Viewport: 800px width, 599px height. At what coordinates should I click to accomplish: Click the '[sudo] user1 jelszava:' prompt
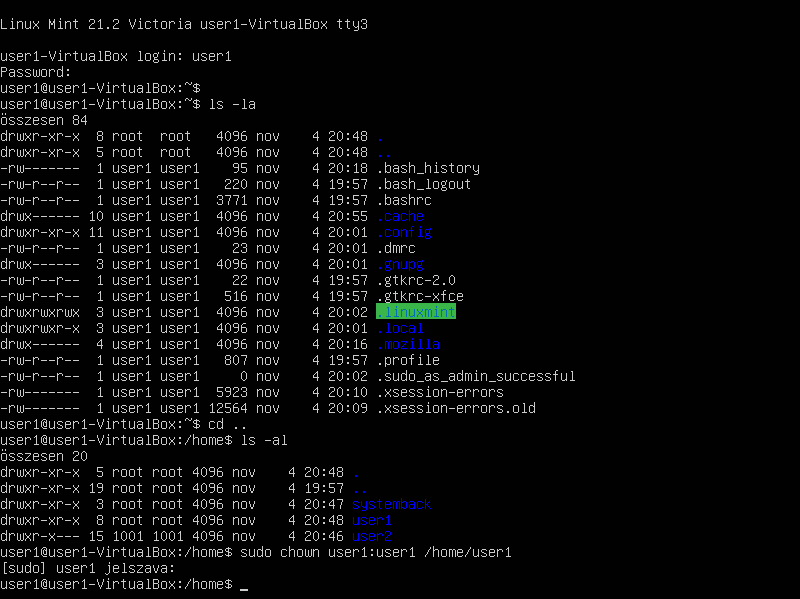click(x=88, y=568)
